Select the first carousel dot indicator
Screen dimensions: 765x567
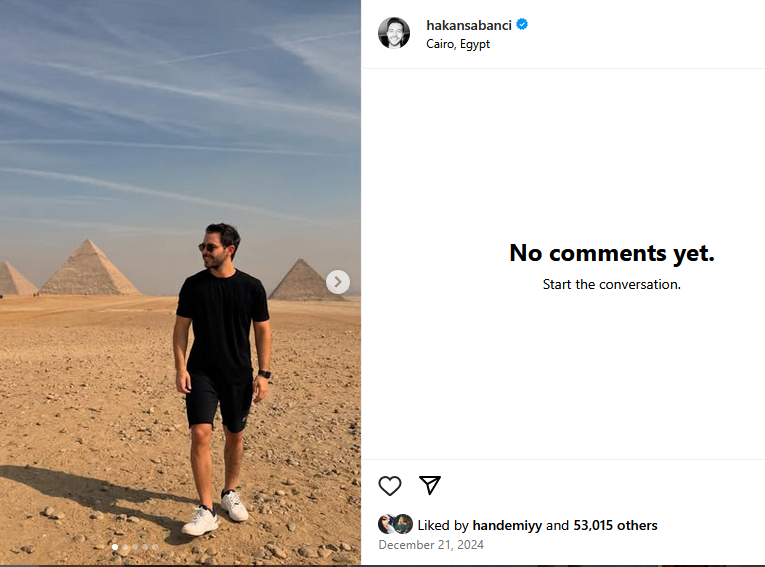pyautogui.click(x=115, y=547)
